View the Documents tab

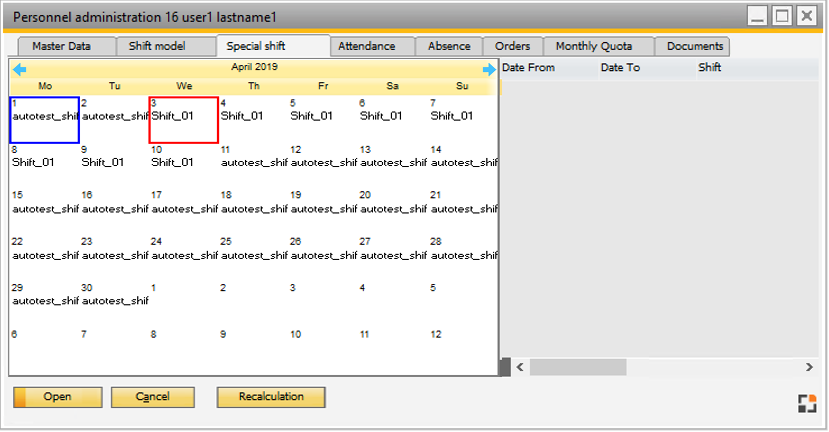point(694,46)
